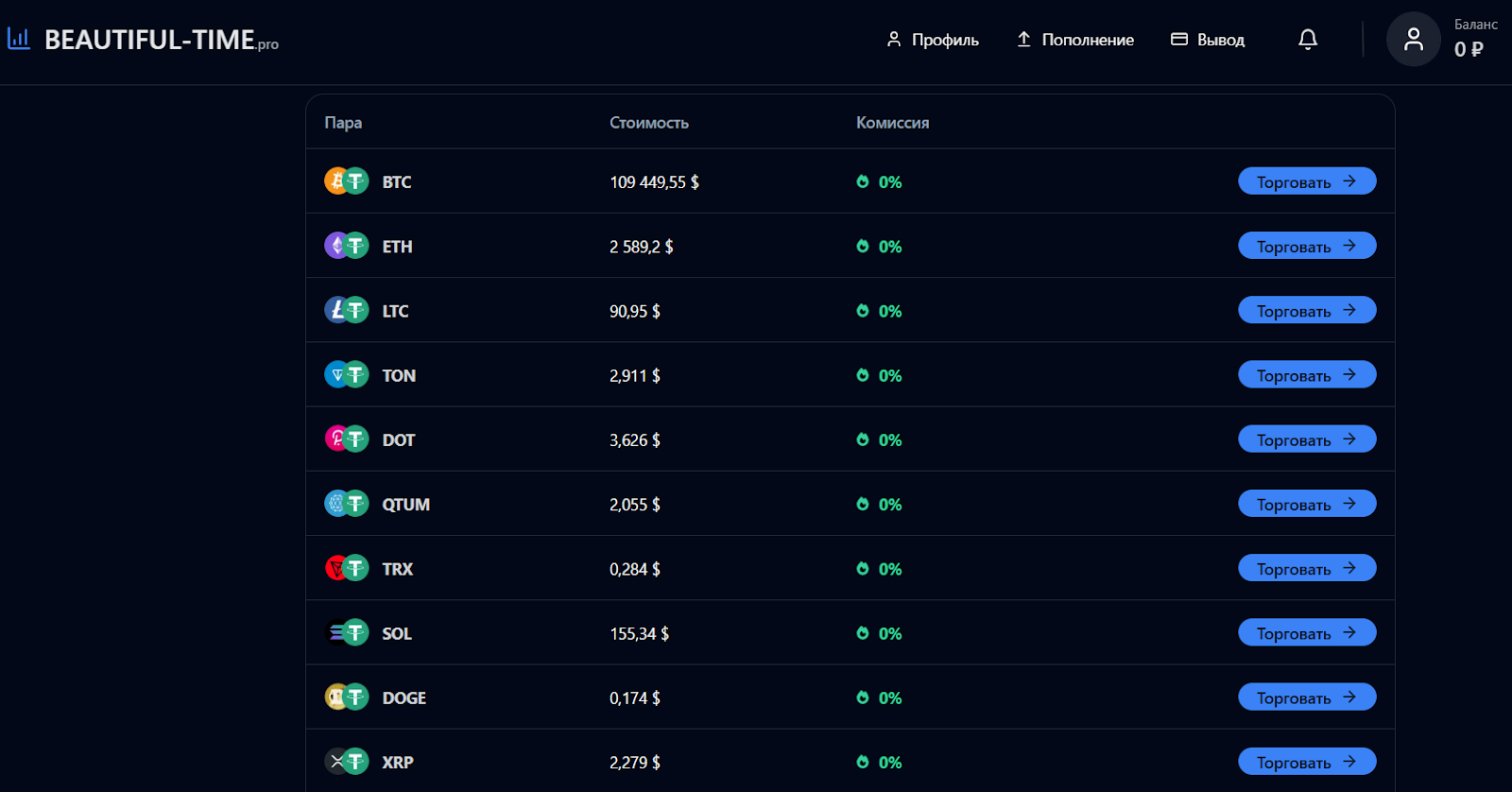1512x792 pixels.
Task: Click the BEAUTIFUL-TIME chart logo icon
Action: 18,39
